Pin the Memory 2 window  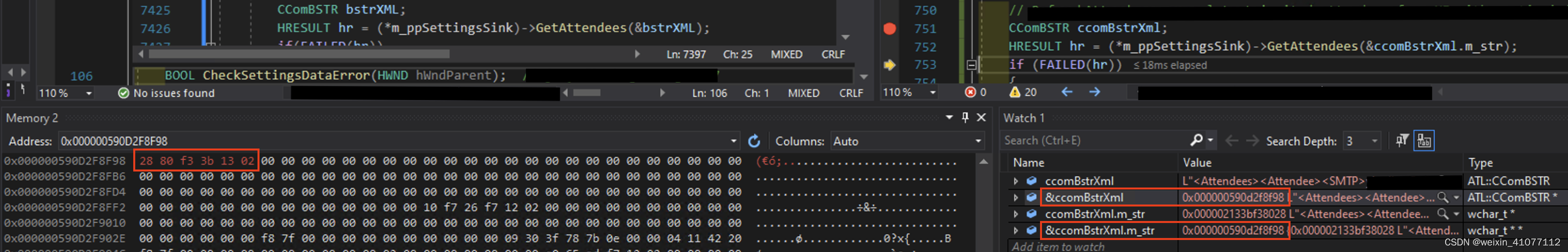[x=965, y=117]
